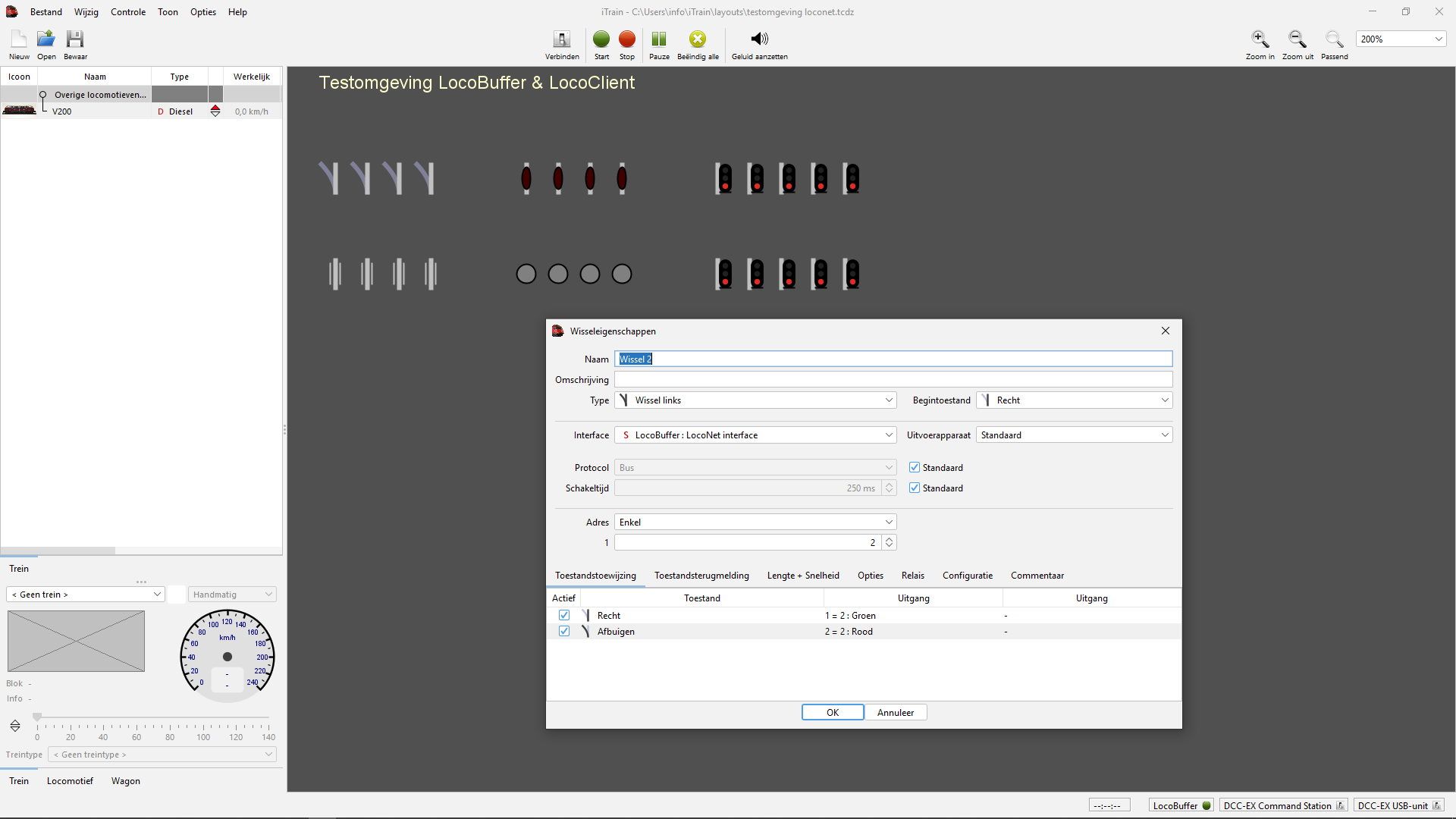The height and width of the screenshot is (819, 1456).
Task: Switch to Toestandsterugmelding tab
Action: click(701, 576)
